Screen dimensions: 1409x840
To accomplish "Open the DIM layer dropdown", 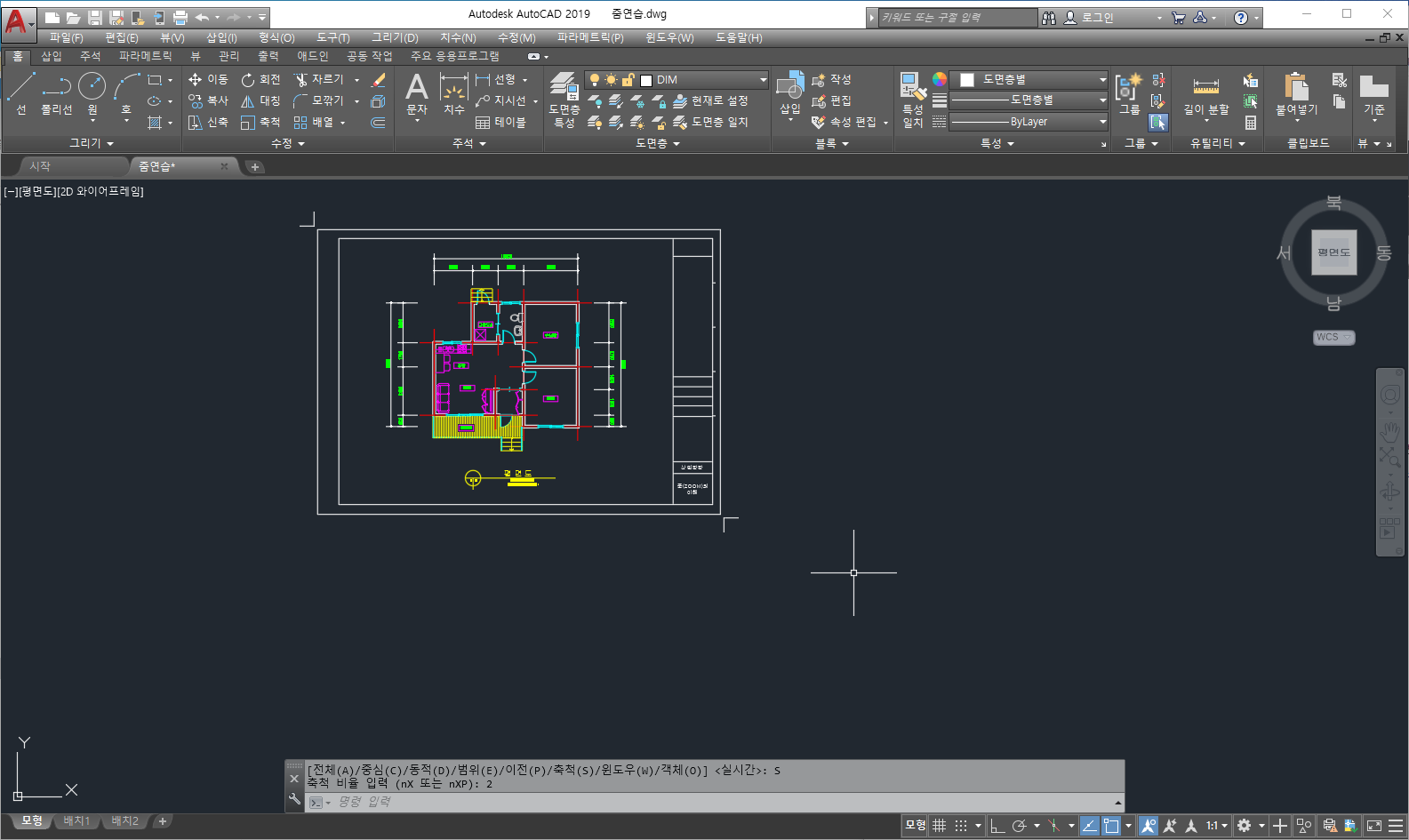I will (763, 80).
